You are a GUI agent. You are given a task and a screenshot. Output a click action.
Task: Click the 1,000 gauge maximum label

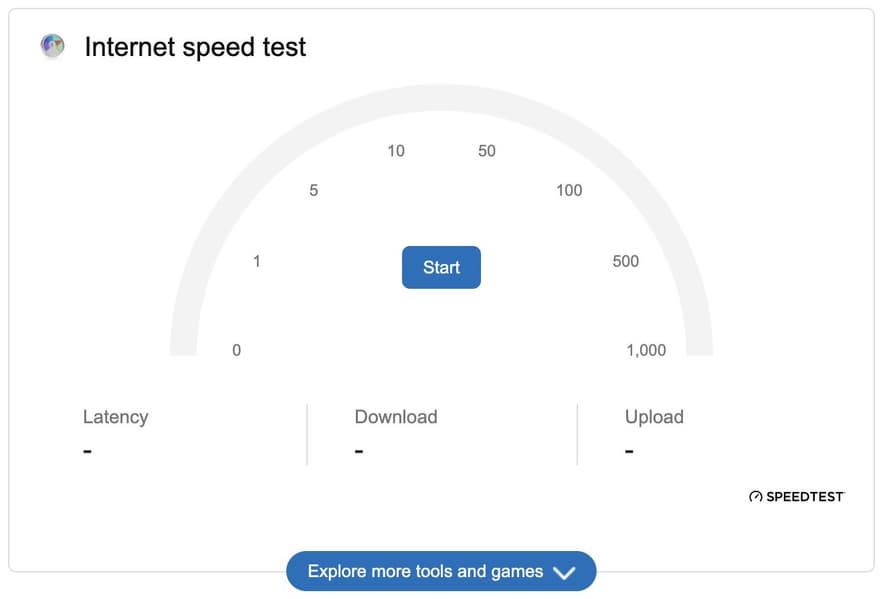(x=646, y=350)
